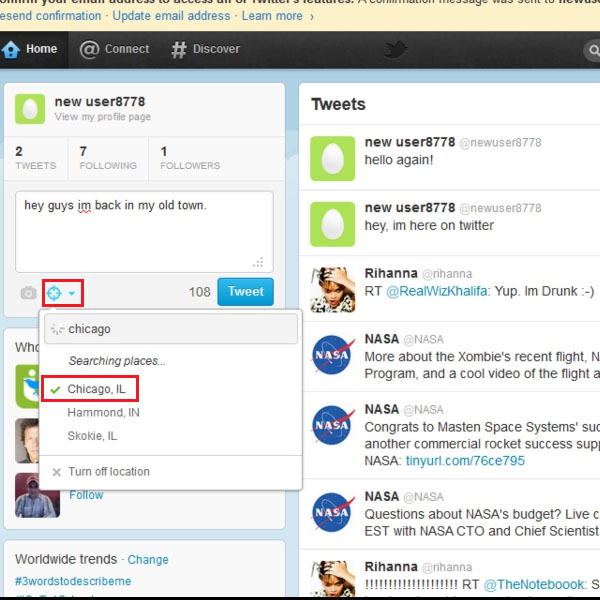Image resolution: width=600 pixels, height=600 pixels.
Task: Click the new user8778 profile egg avatar
Action: [30, 109]
